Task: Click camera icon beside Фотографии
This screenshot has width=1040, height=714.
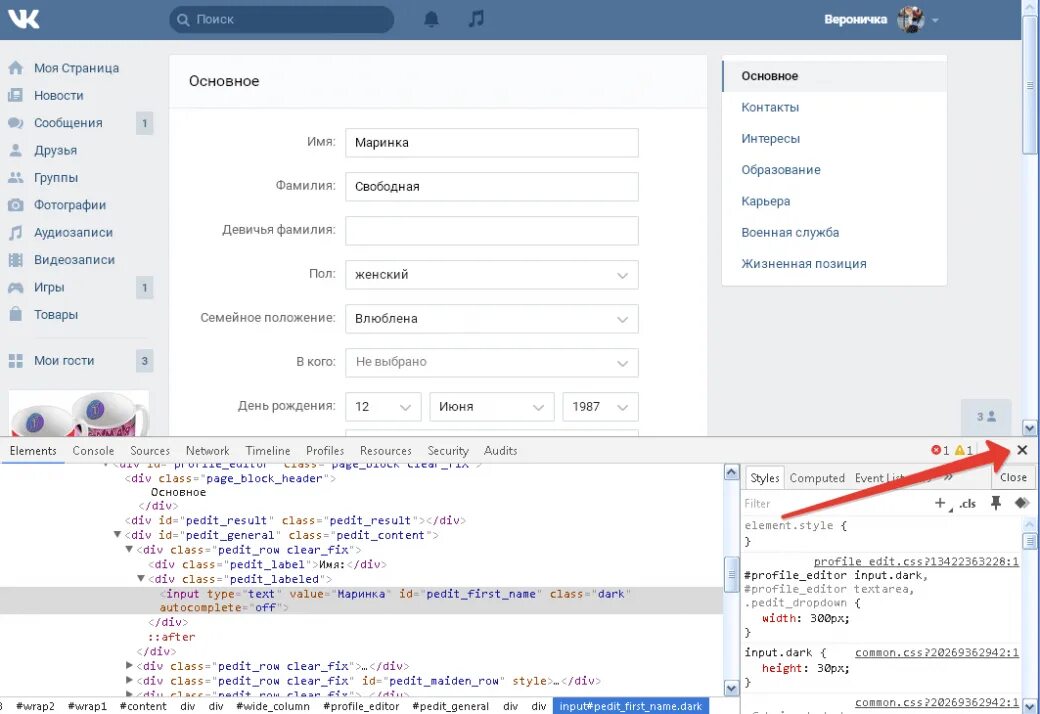Action: tap(16, 205)
